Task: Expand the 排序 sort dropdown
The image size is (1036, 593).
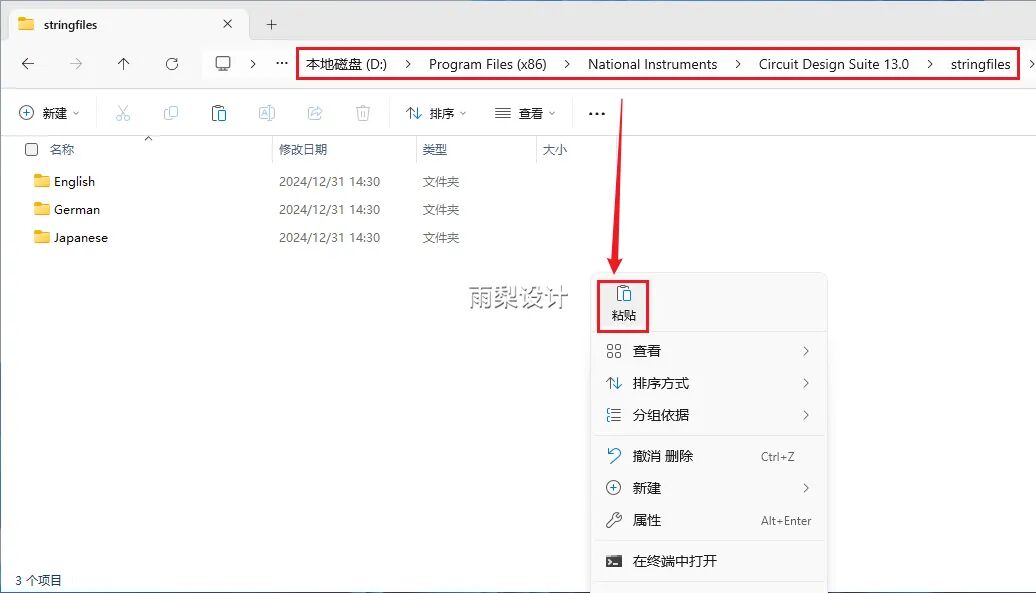Action: pyautogui.click(x=436, y=113)
